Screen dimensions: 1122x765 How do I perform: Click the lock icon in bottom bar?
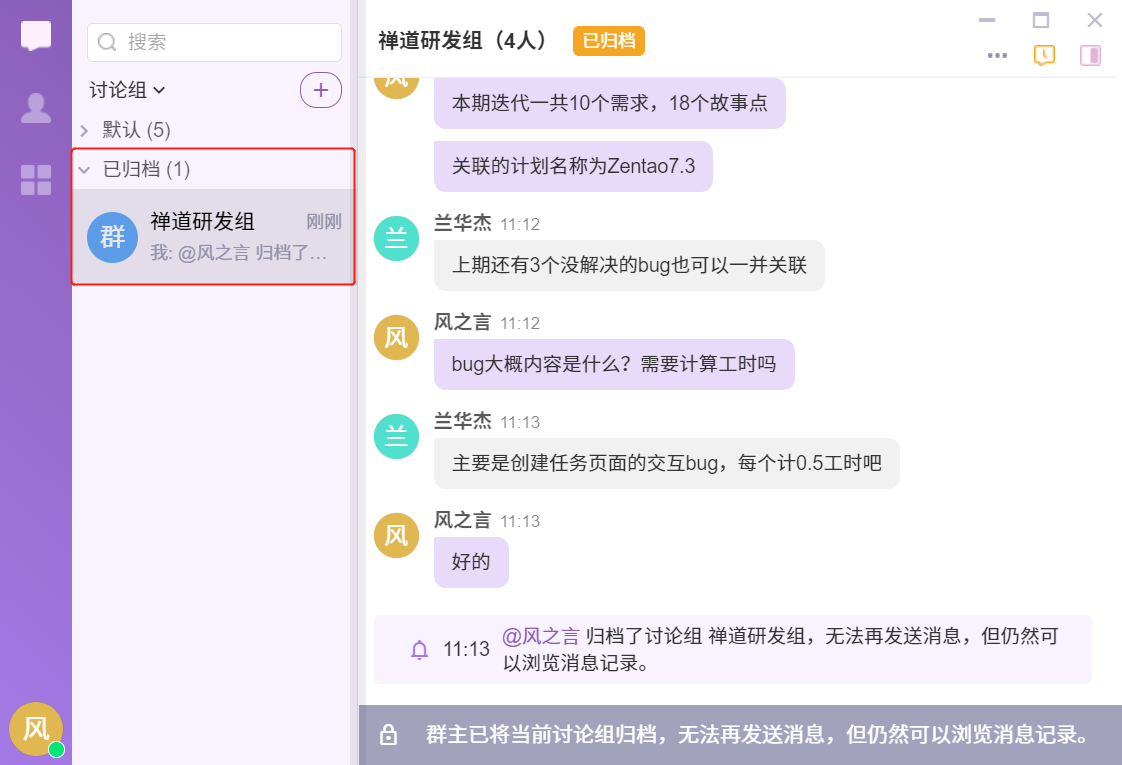[389, 735]
